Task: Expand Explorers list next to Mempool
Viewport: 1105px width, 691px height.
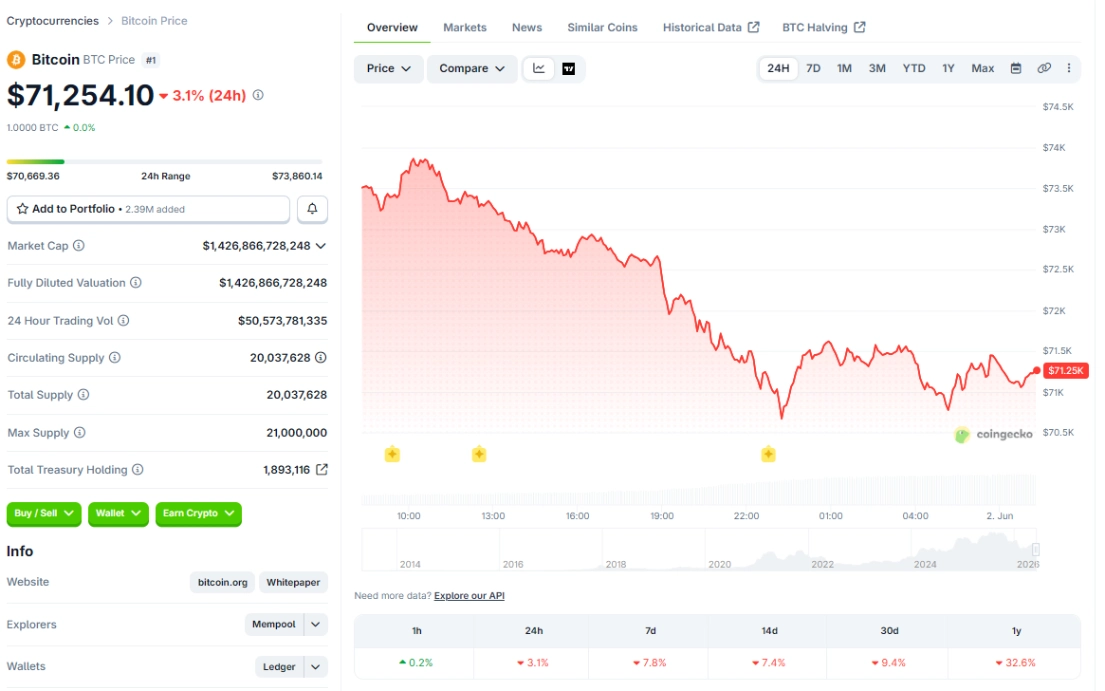Action: tap(316, 624)
